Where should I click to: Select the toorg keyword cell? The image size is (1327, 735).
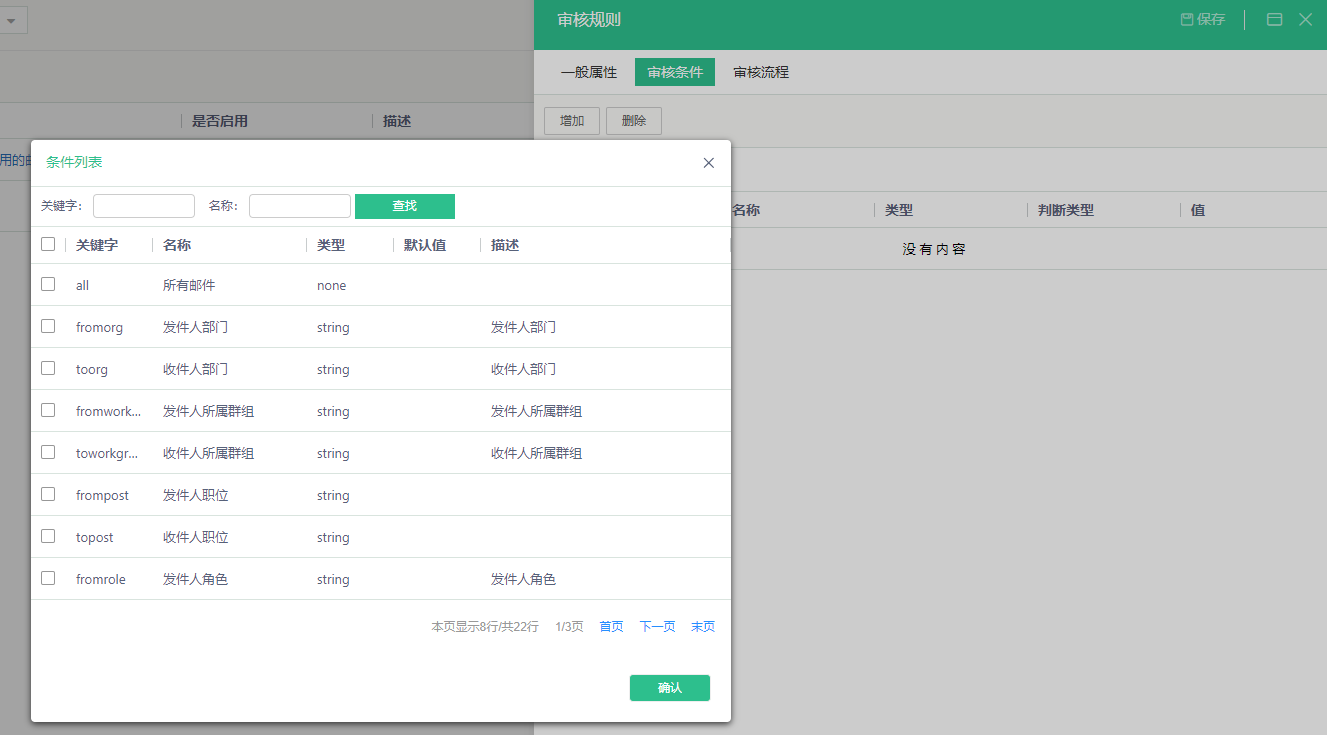92,369
